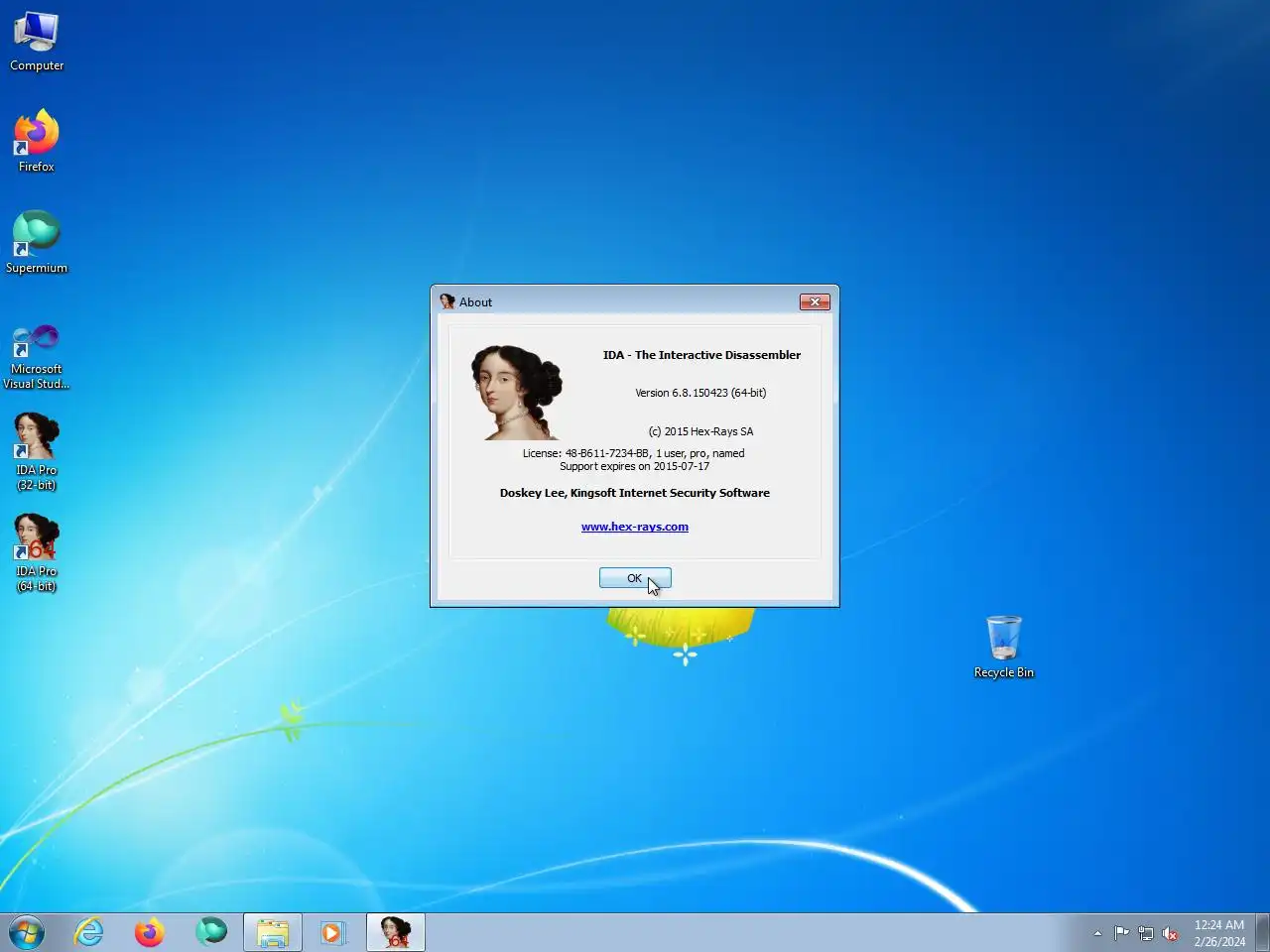Open the taskbar clock showing 12:24 AM
This screenshot has width=1270, height=952.
[1219, 933]
